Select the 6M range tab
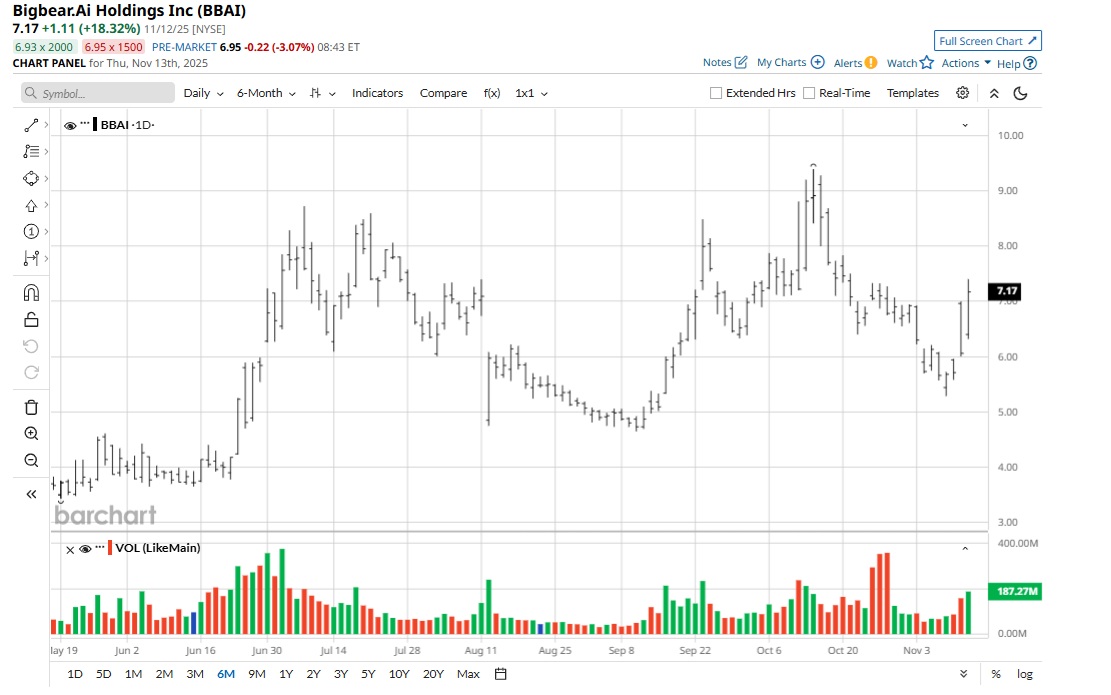Screen dimensions: 1111x695 tap(226, 674)
